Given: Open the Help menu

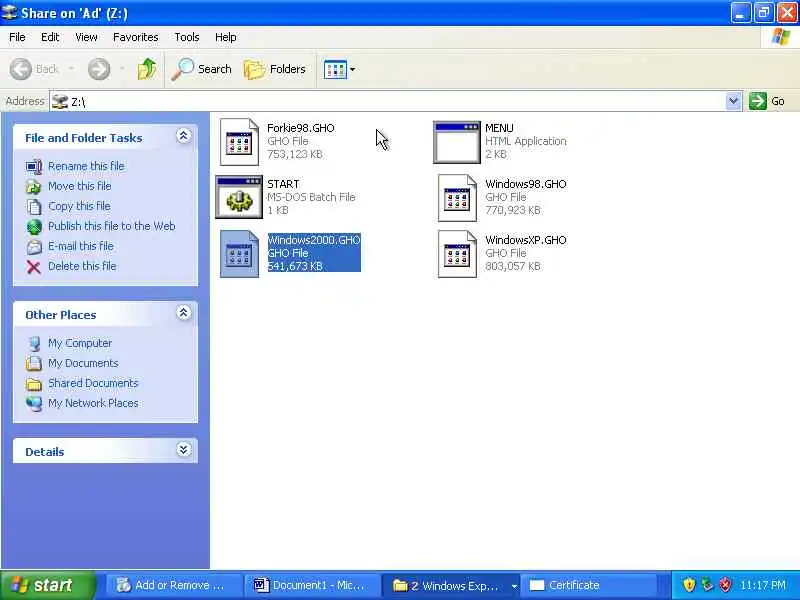Looking at the screenshot, I should tap(226, 37).
